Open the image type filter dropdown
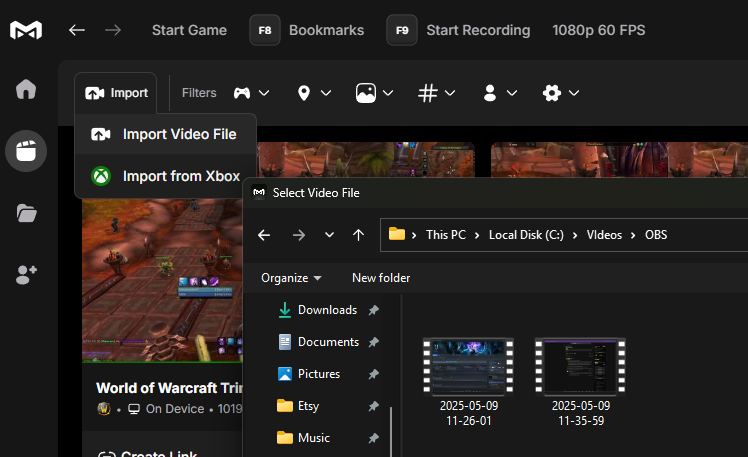 click(374, 93)
